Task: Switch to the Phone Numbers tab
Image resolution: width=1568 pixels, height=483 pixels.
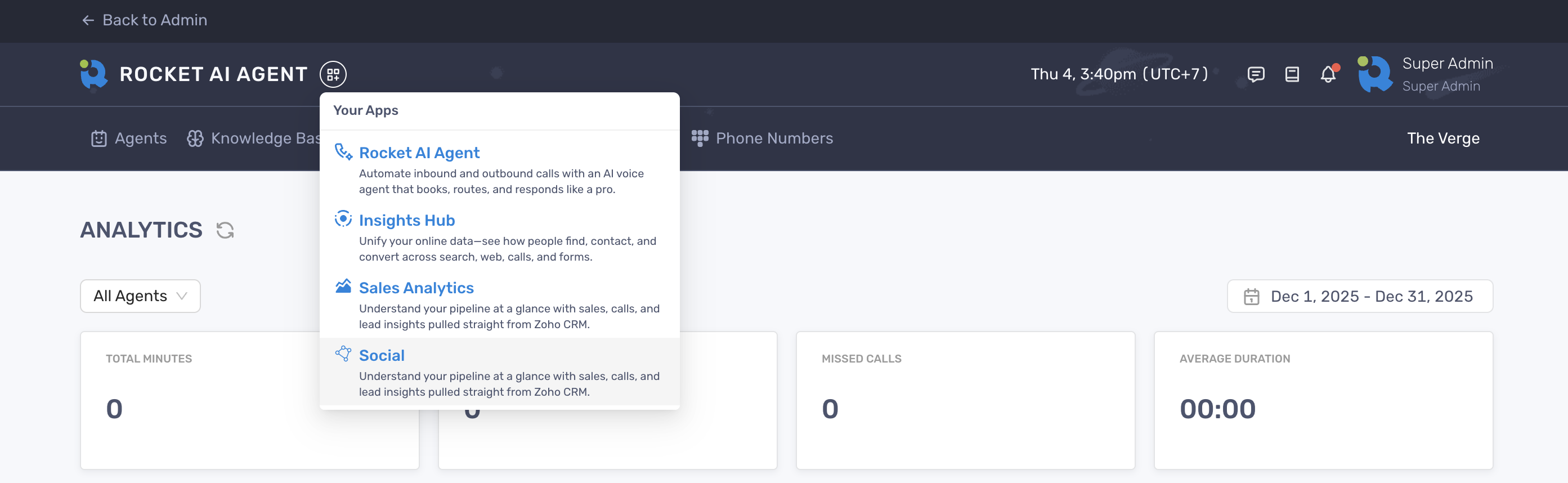Action: 762,138
